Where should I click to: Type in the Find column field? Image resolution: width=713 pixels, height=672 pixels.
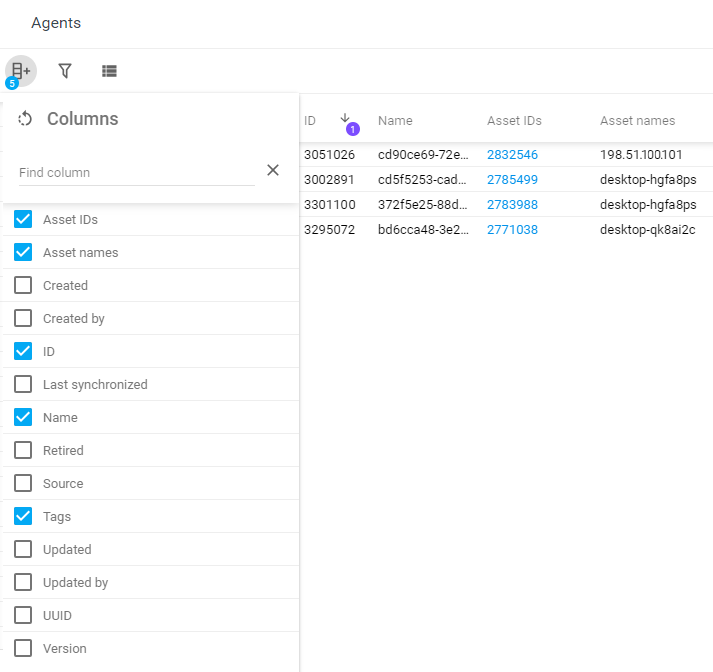point(136,172)
